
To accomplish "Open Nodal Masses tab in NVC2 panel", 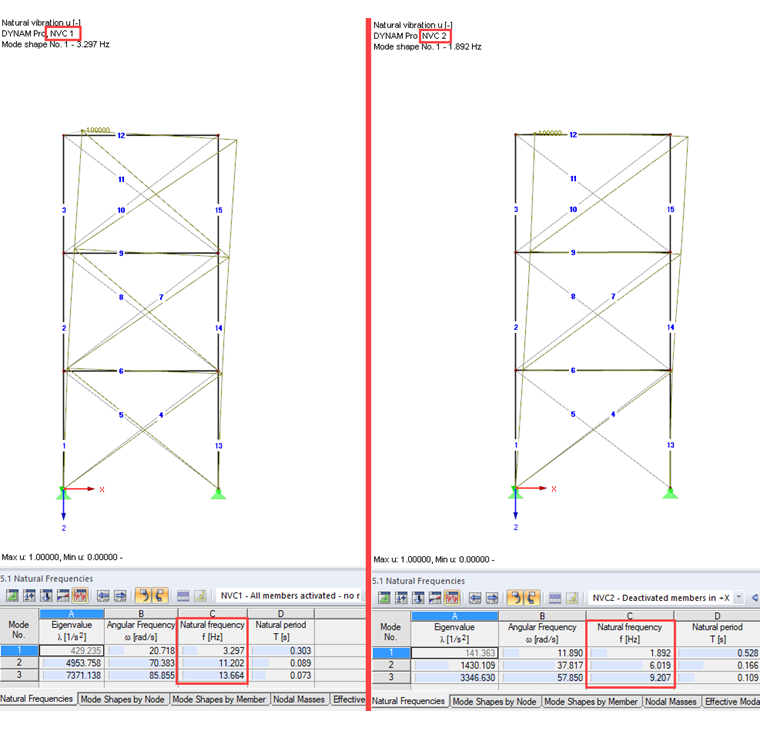I will [670, 701].
